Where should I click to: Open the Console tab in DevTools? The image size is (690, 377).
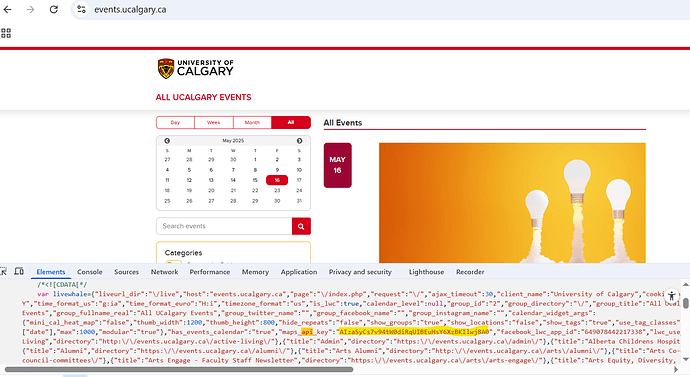coord(89,272)
